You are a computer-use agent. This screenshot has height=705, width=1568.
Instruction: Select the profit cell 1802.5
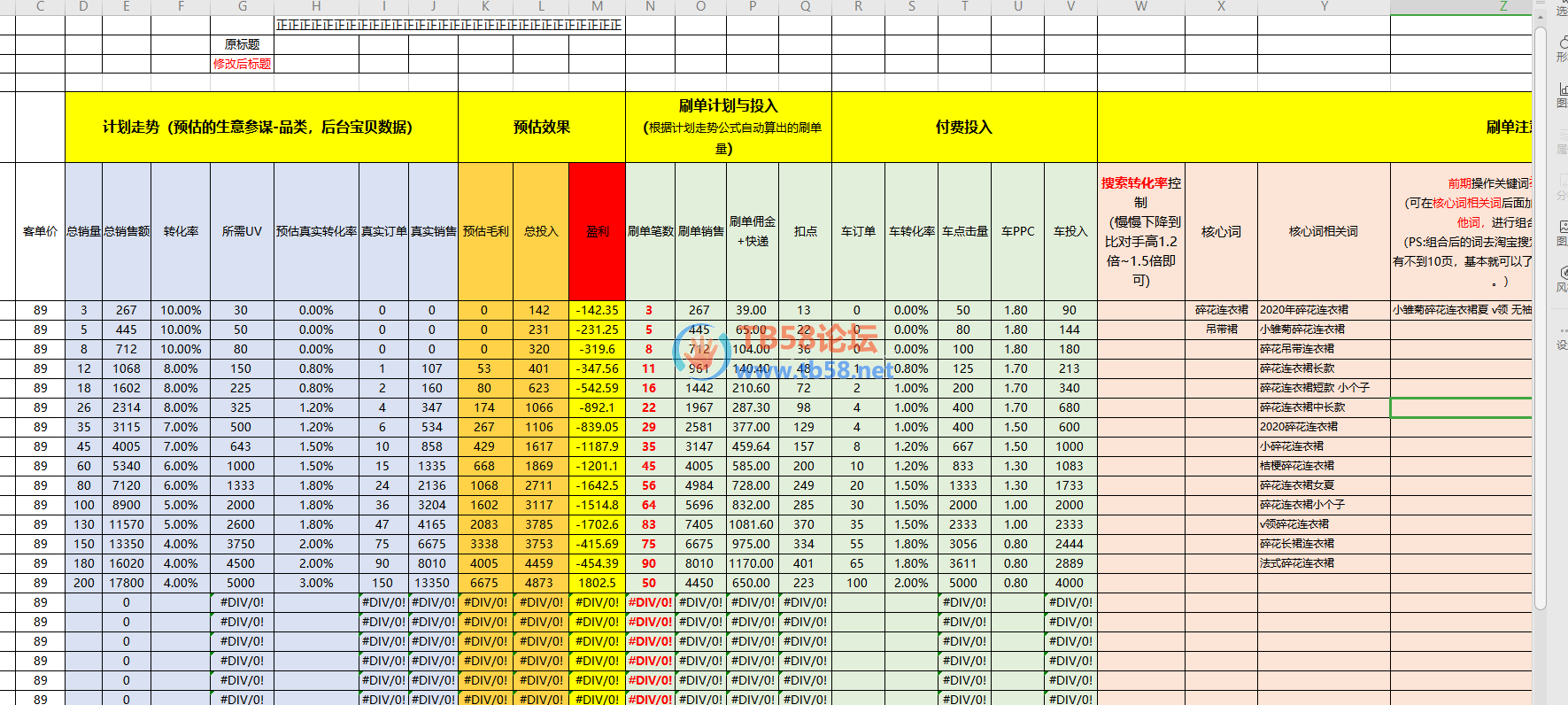pos(597,583)
